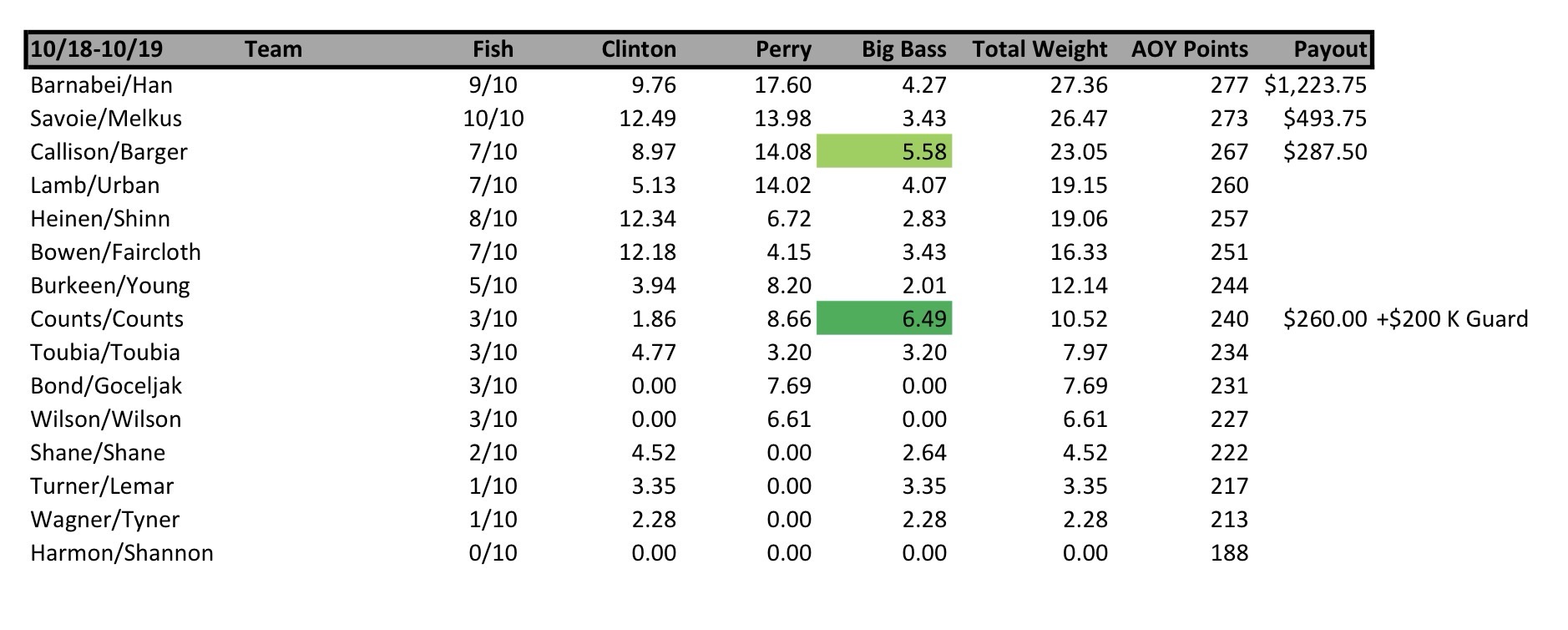The image size is (1568, 630).
Task: Click the Big Bass column header
Action: coord(903,49)
